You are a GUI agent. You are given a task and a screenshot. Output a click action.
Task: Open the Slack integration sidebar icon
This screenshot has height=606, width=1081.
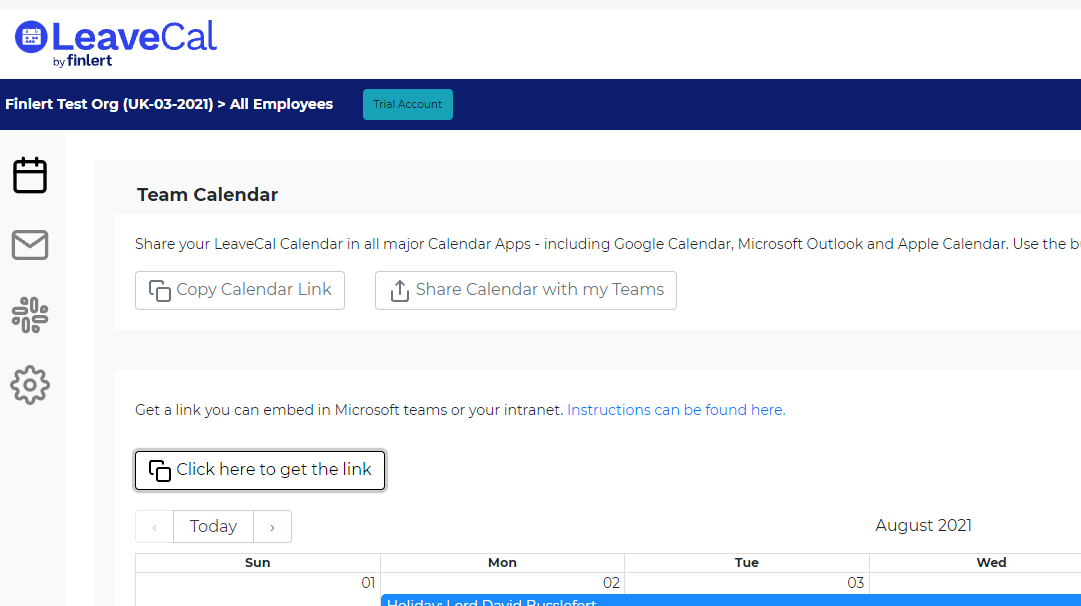point(30,315)
